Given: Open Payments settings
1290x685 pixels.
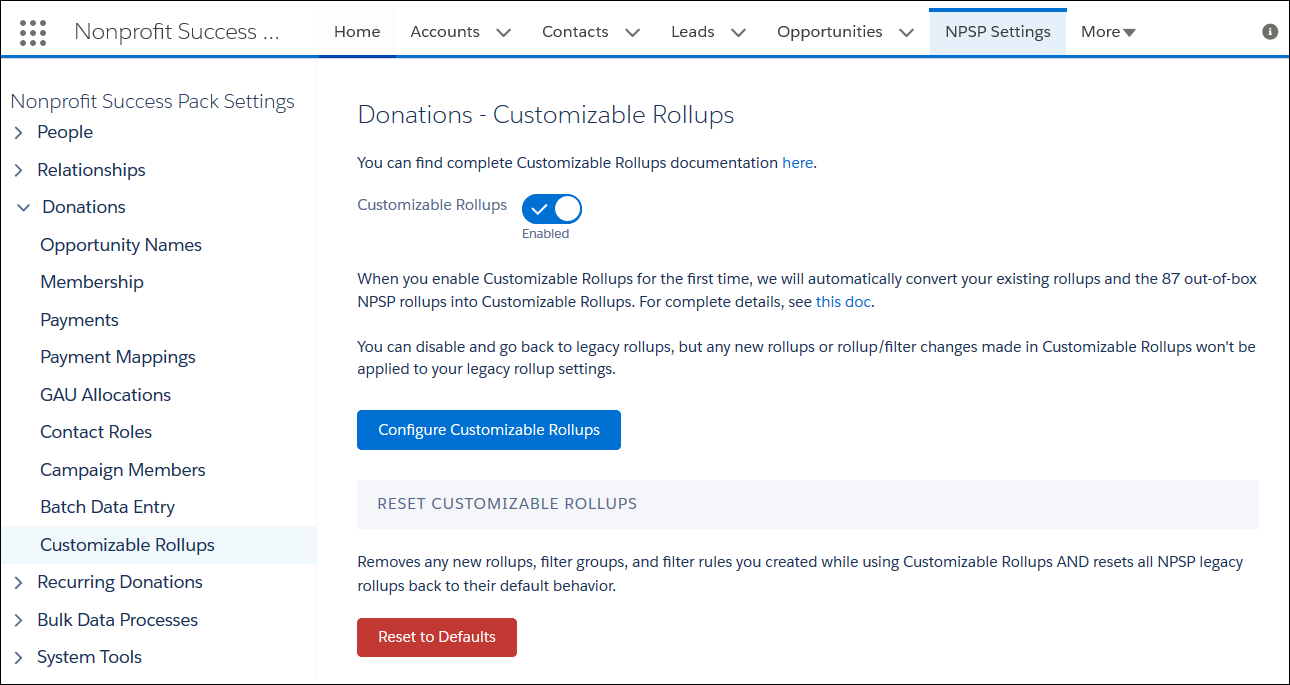Looking at the screenshot, I should point(79,320).
